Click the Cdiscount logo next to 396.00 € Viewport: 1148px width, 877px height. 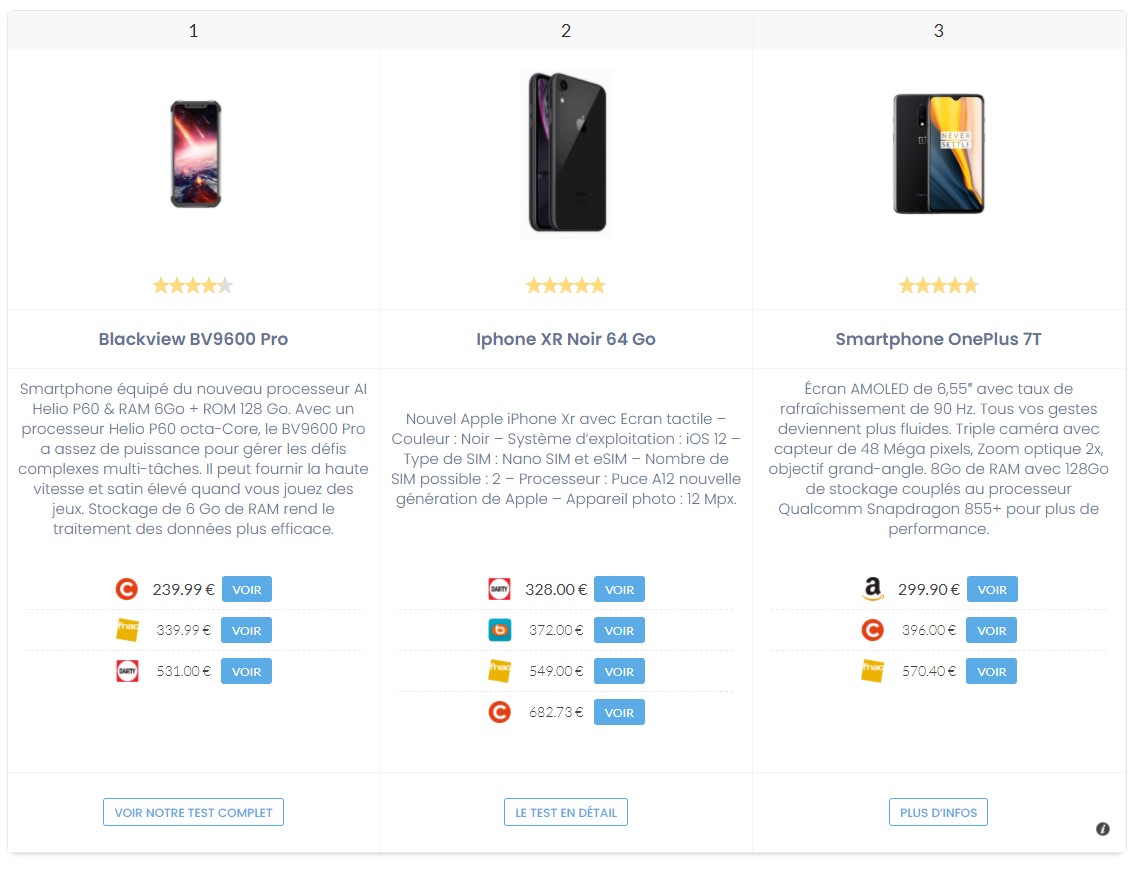coord(871,630)
